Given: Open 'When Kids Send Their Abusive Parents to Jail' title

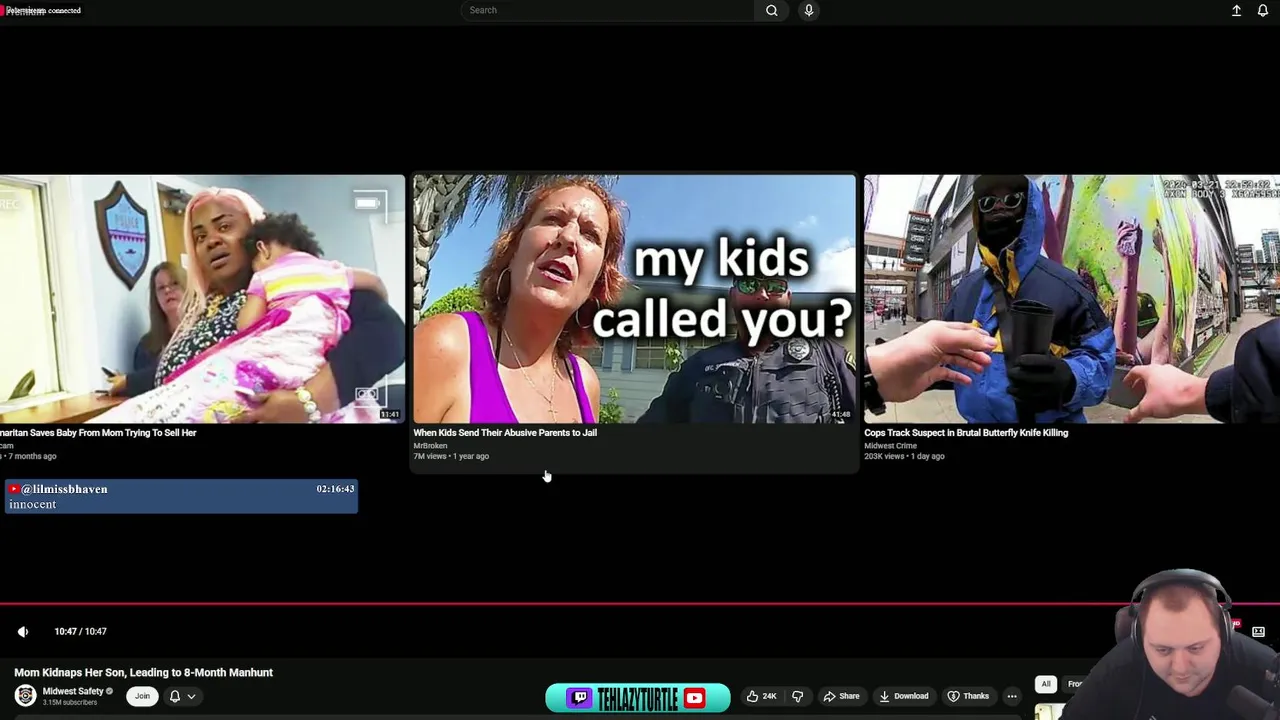Looking at the screenshot, I should pyautogui.click(x=505, y=433).
